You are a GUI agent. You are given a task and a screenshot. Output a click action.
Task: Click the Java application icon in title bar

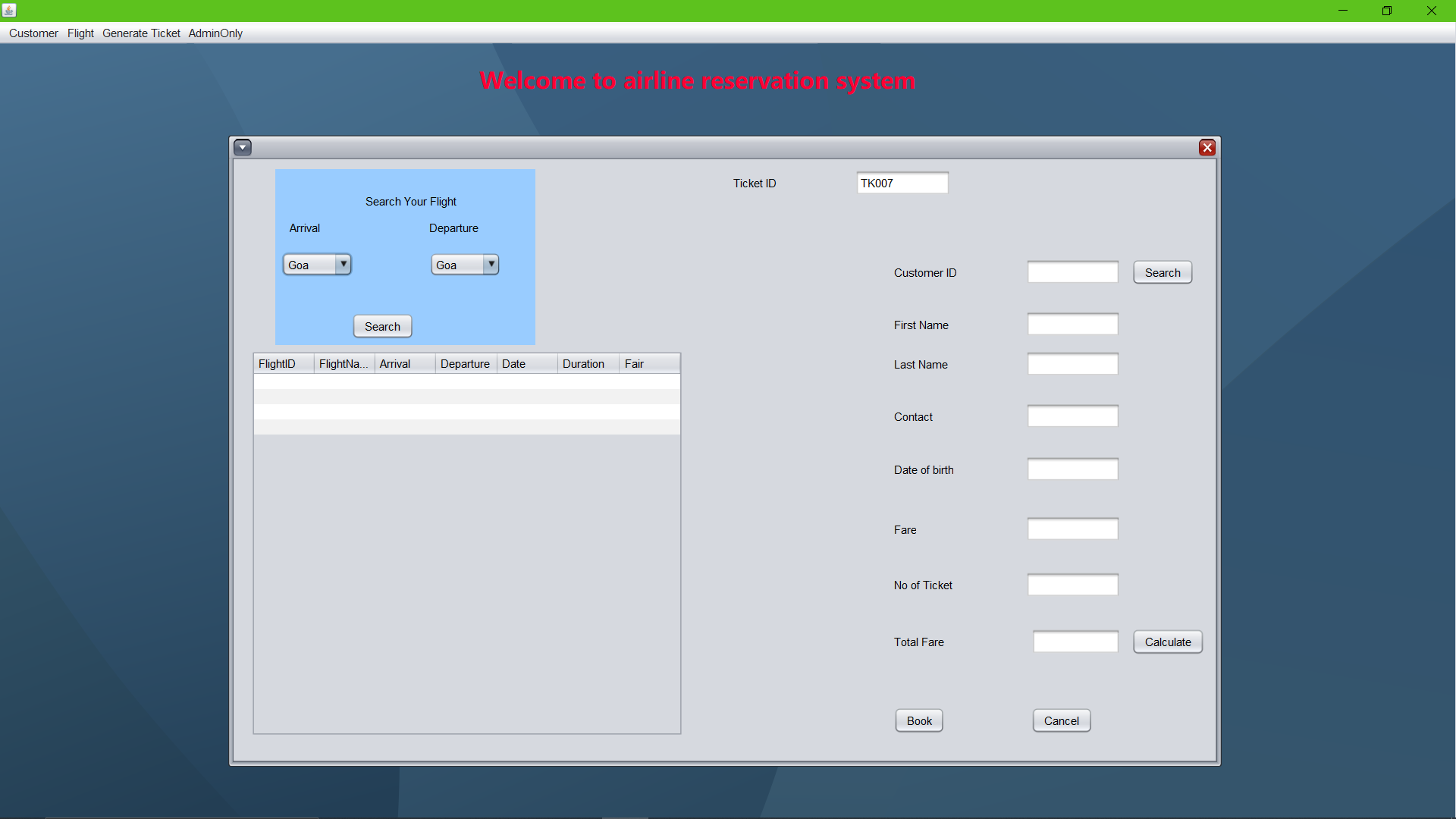9,10
